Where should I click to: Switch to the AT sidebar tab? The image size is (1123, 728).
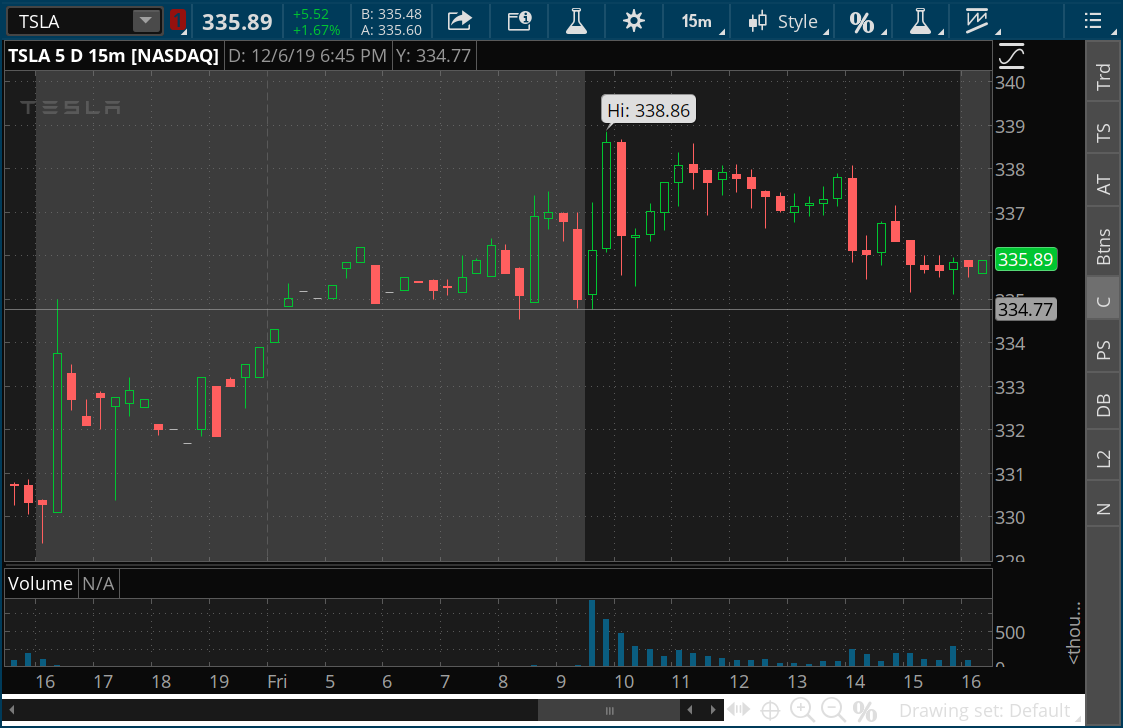tap(1104, 184)
